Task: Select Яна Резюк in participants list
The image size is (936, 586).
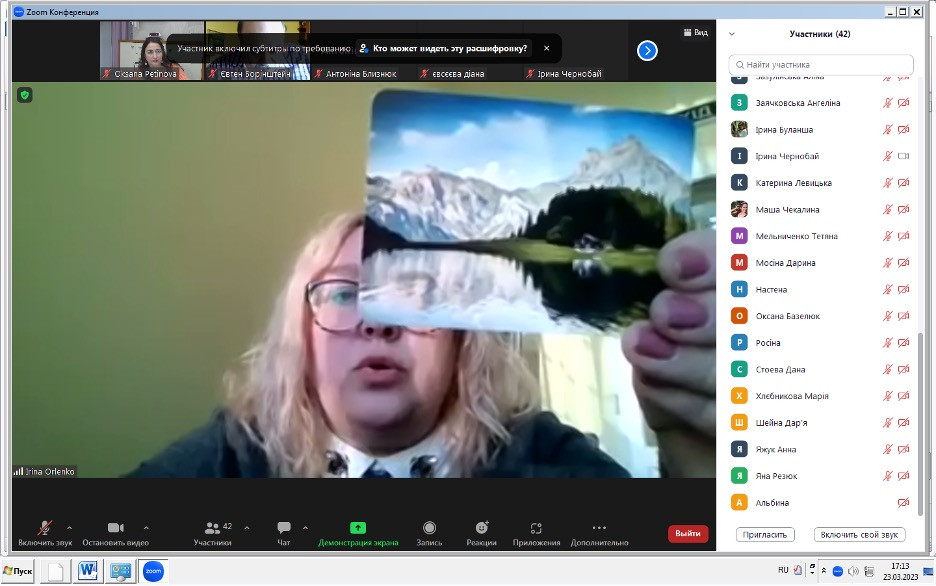Action: [x=821, y=476]
